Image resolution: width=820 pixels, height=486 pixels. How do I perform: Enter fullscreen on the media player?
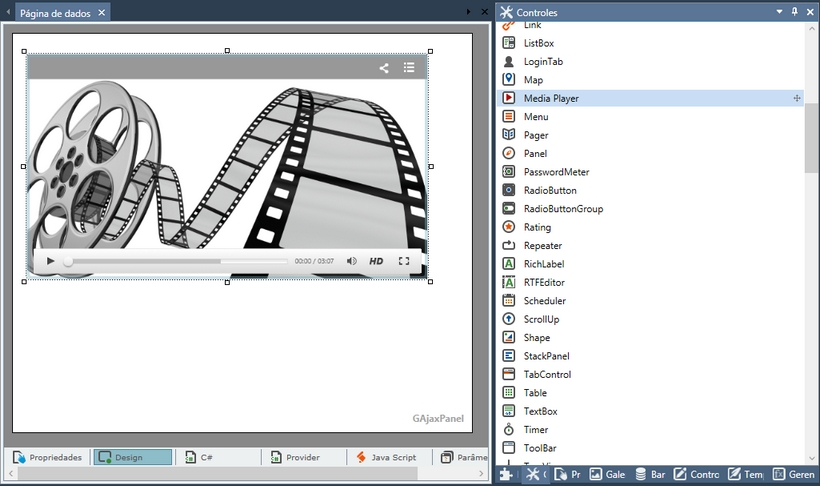pyautogui.click(x=404, y=261)
